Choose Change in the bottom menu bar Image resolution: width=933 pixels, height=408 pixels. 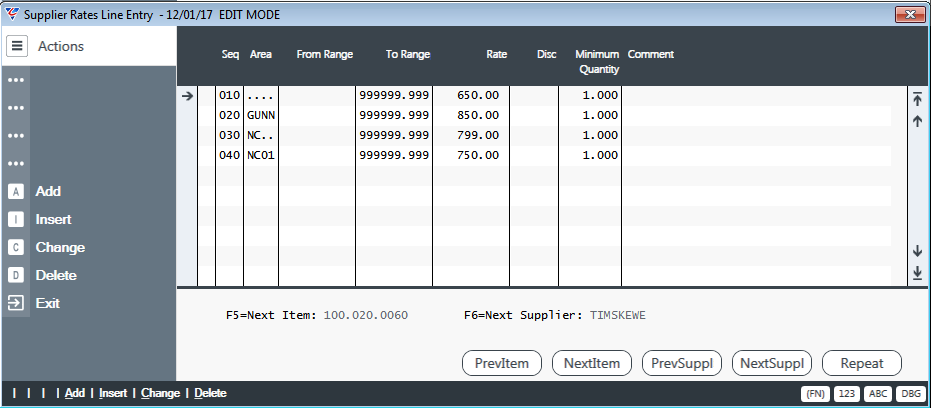point(160,393)
